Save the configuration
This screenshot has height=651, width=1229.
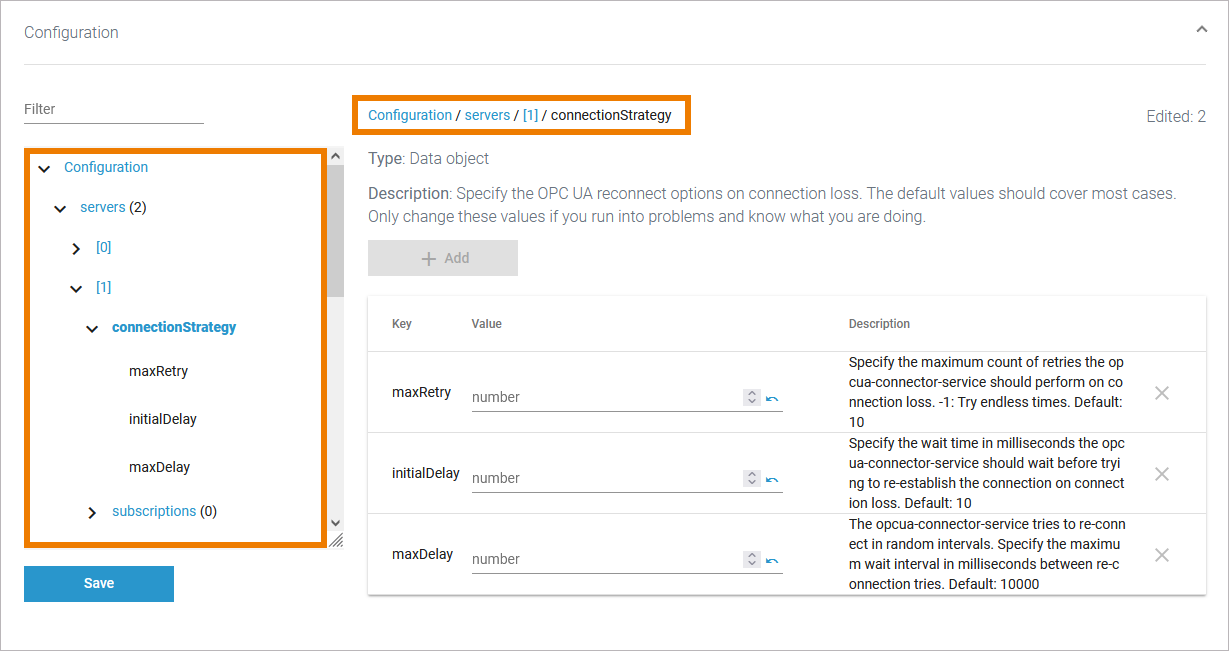(99, 583)
